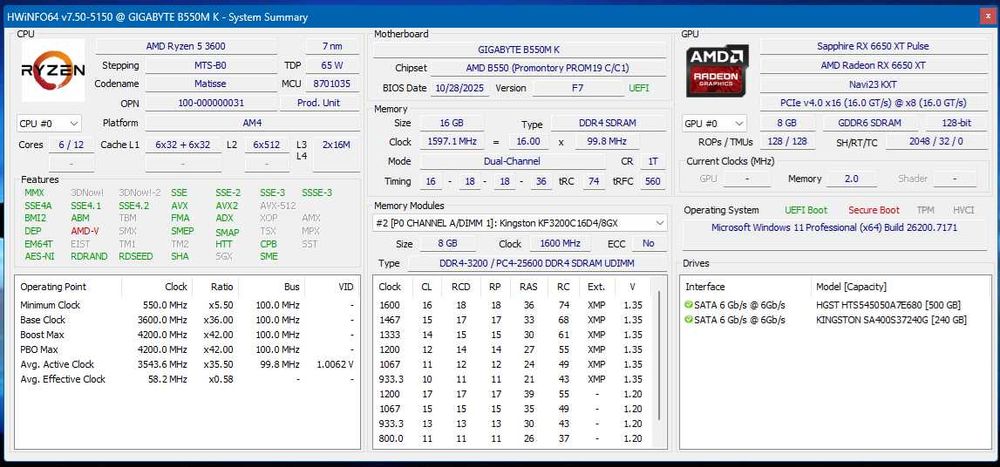This screenshot has width=1000, height=467.
Task: Click the red 'Secure Boot' indicator
Action: pos(874,210)
